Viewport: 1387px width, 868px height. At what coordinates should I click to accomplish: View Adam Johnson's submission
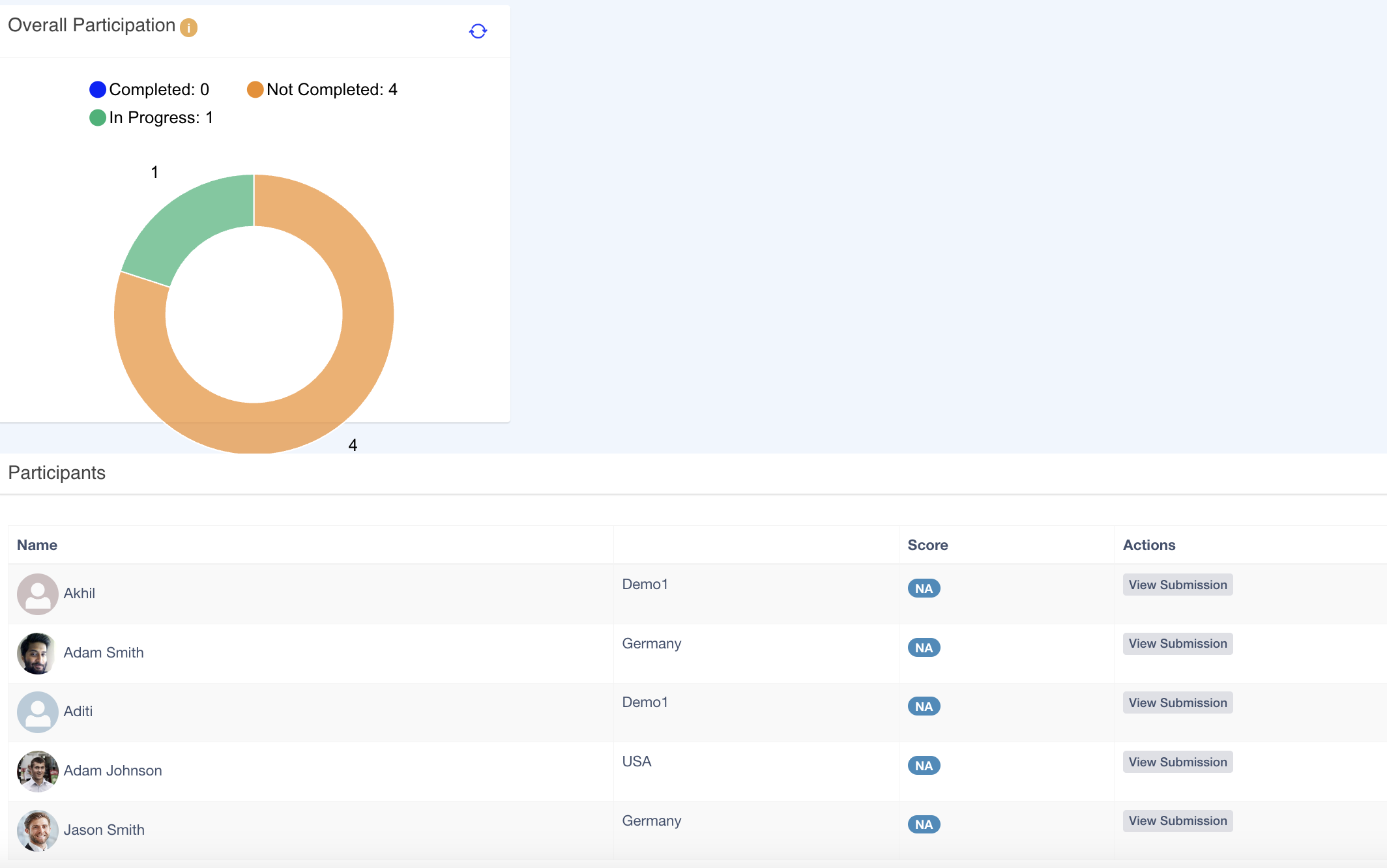(x=1177, y=762)
